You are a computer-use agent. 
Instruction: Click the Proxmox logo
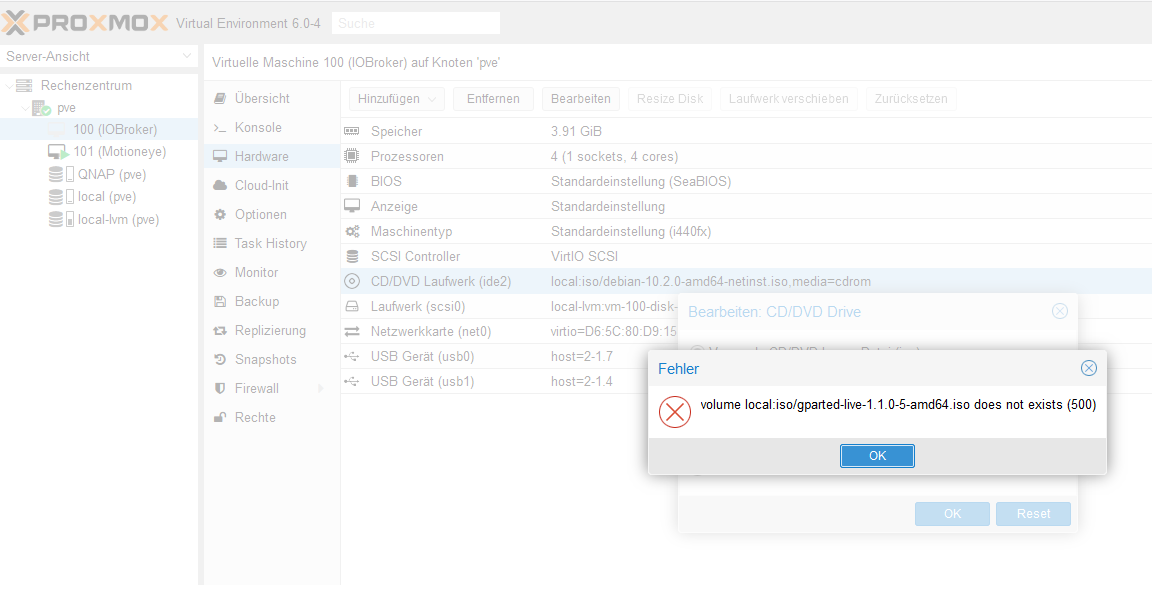coord(86,23)
